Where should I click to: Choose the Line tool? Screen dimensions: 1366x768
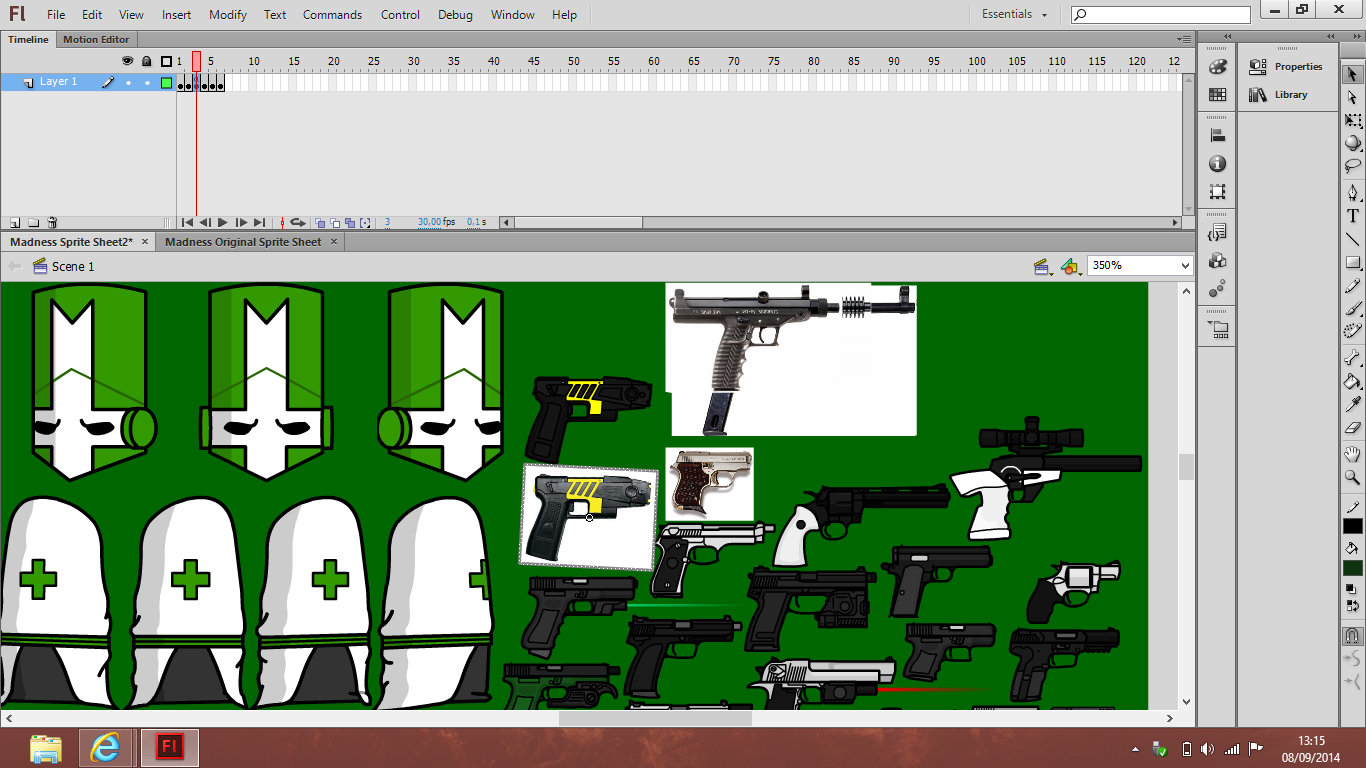(1352, 240)
